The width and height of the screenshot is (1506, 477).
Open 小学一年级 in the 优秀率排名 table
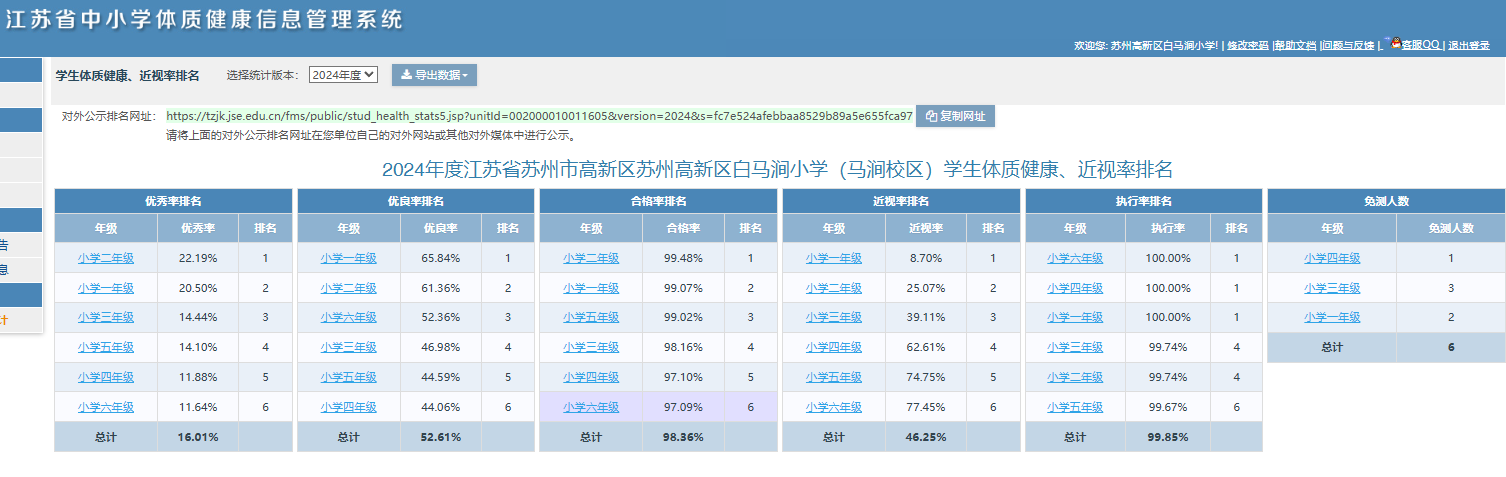click(x=106, y=288)
